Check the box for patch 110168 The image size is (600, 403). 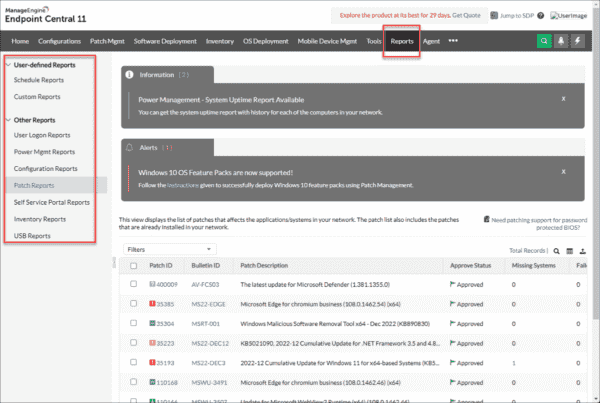pyautogui.click(x=133, y=382)
